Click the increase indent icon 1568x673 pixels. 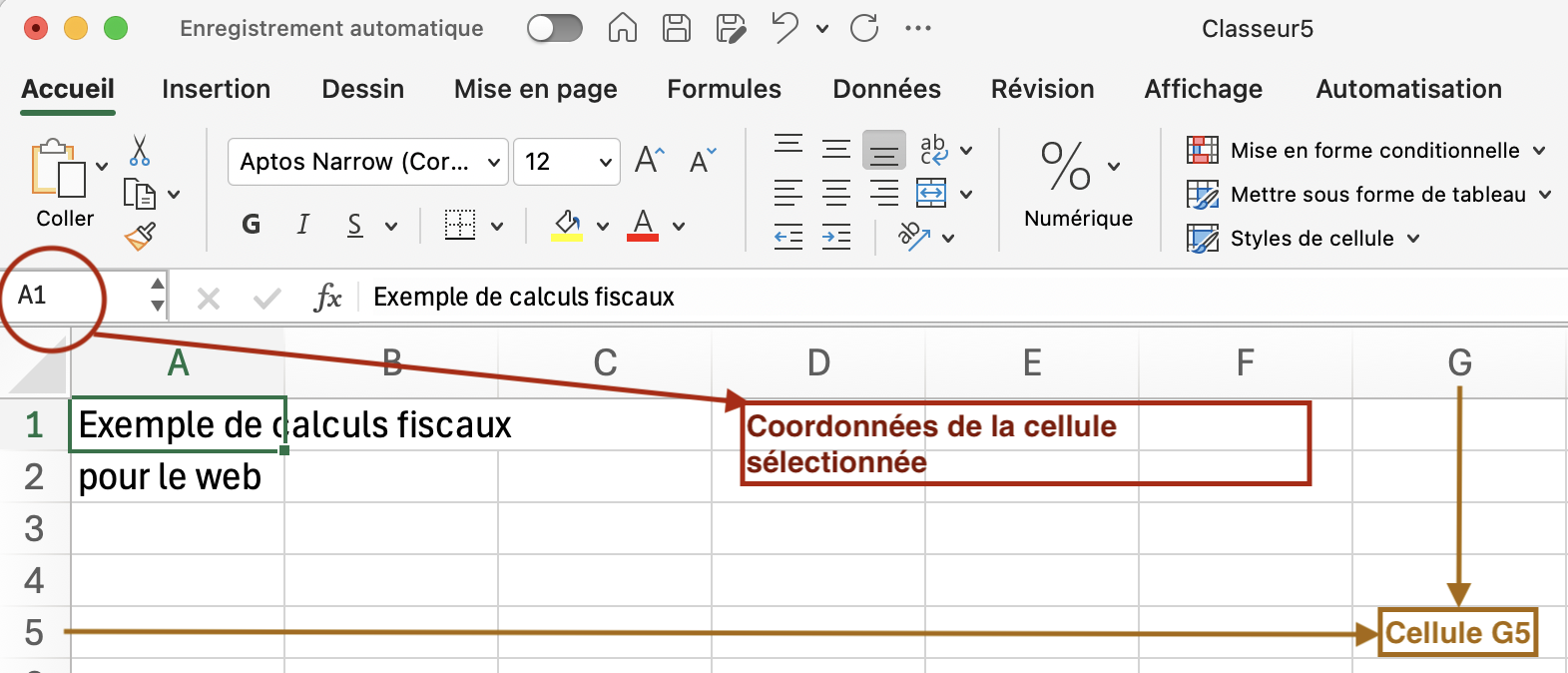pos(836,238)
